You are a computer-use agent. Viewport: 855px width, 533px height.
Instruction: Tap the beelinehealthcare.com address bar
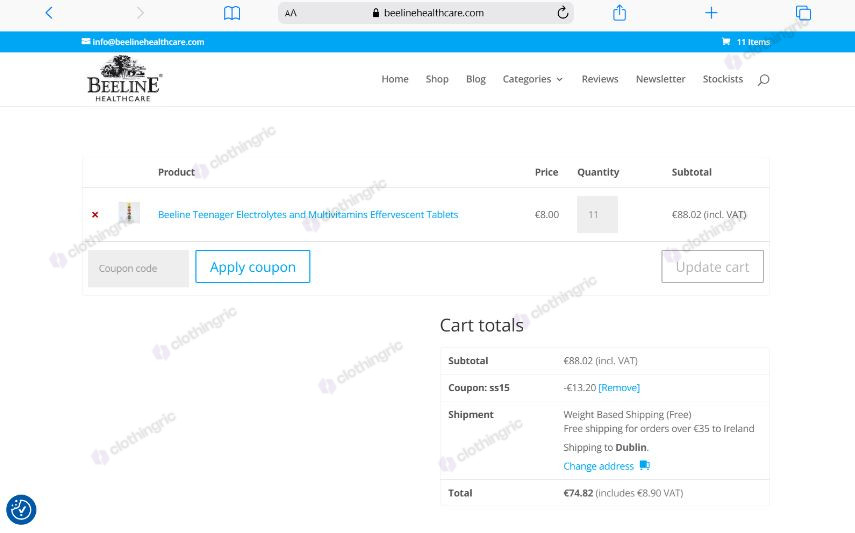coord(426,13)
